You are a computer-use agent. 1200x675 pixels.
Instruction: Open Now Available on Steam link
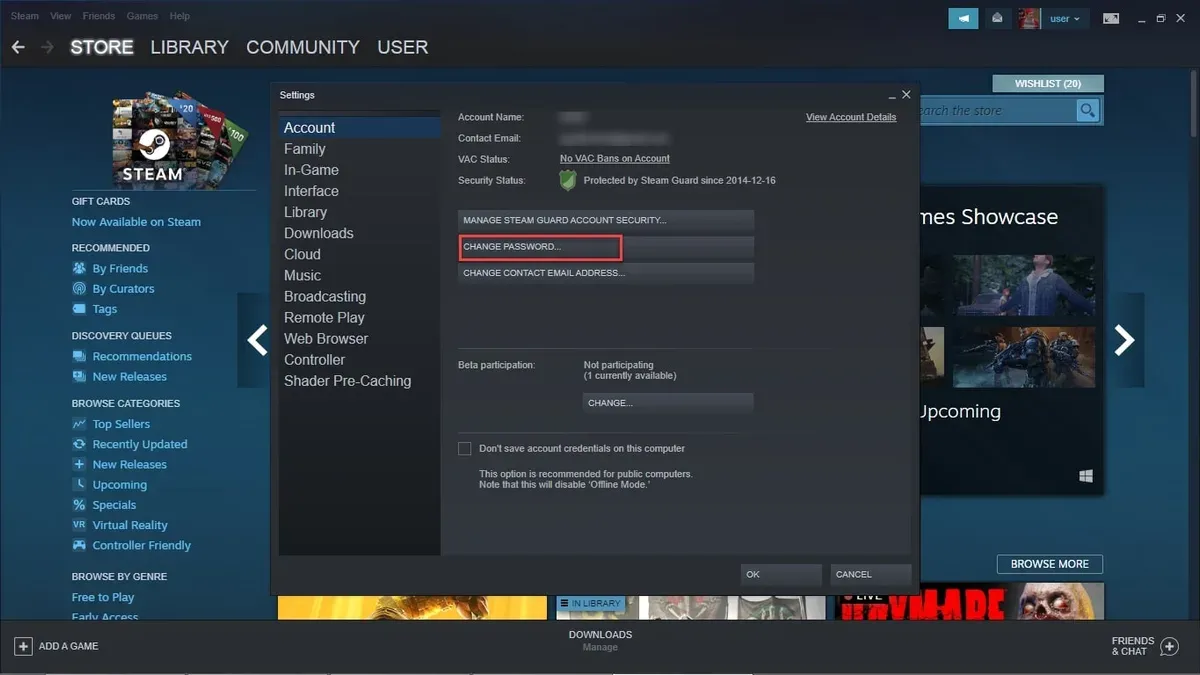point(136,222)
